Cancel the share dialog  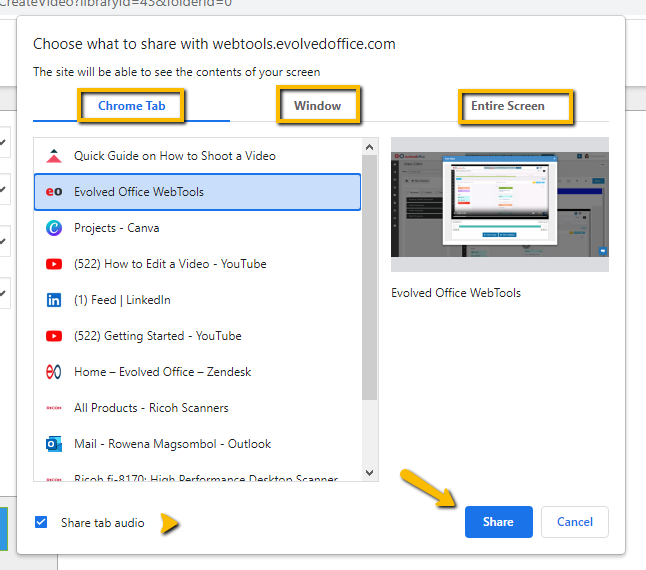pyautogui.click(x=575, y=522)
